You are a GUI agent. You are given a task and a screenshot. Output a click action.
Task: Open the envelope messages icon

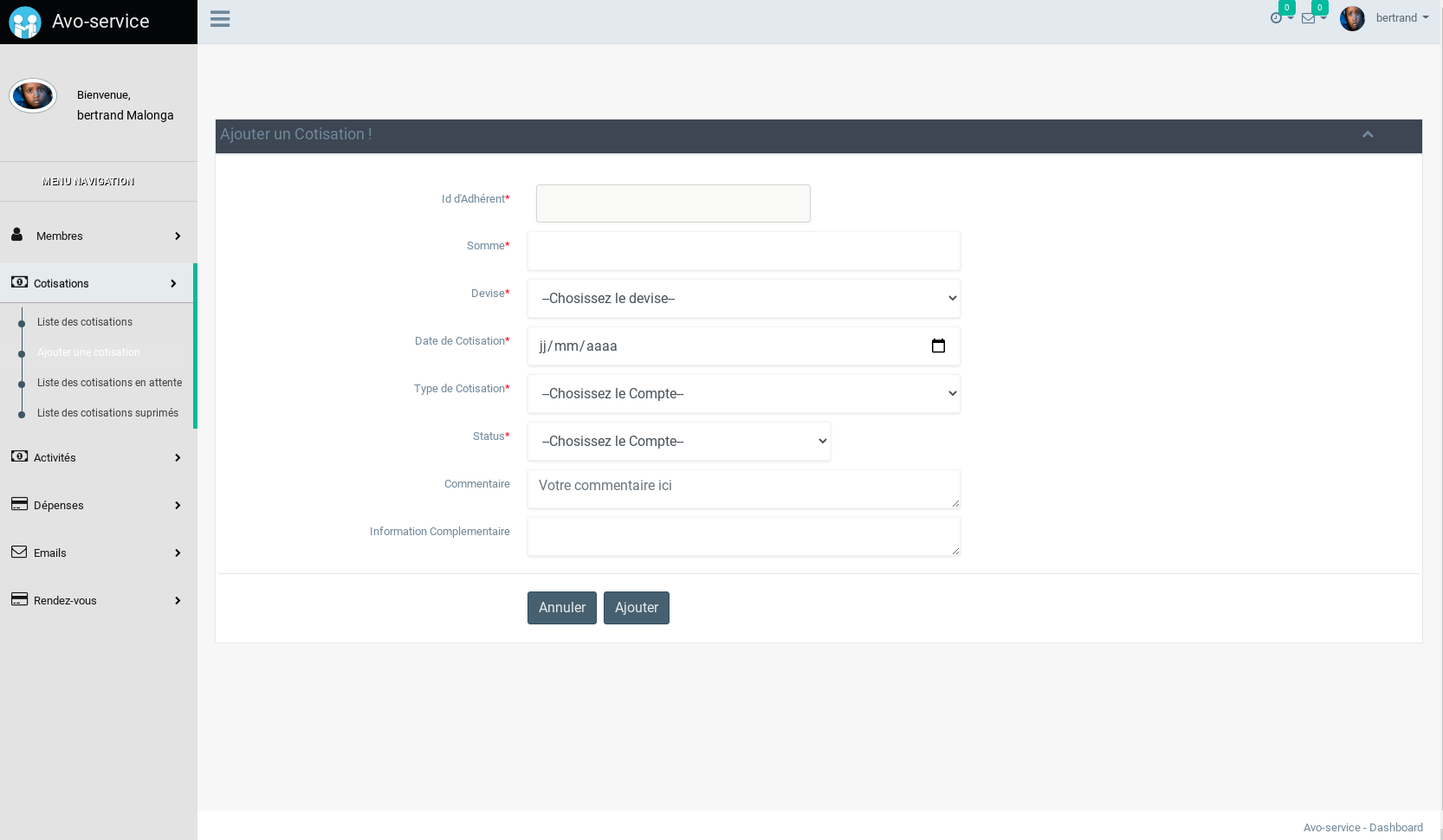tap(1309, 18)
